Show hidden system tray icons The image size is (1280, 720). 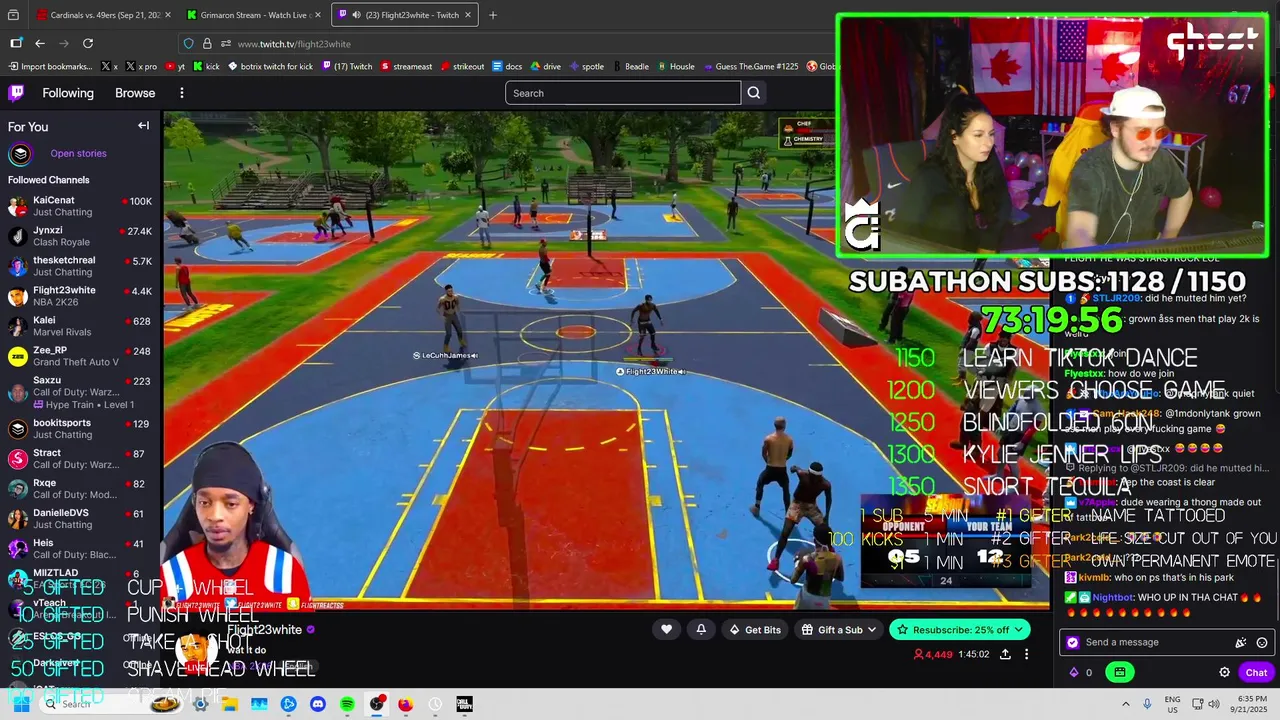click(x=1125, y=704)
